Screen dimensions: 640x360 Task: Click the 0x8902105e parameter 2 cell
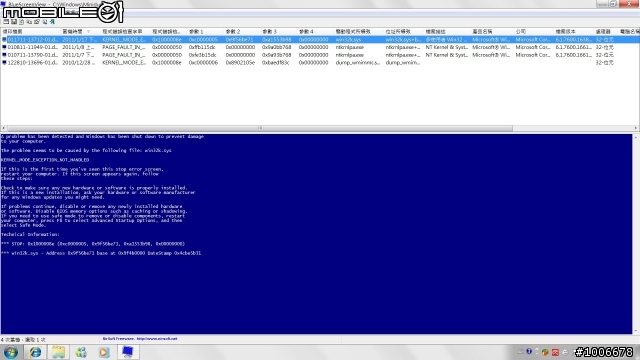pyautogui.click(x=240, y=63)
